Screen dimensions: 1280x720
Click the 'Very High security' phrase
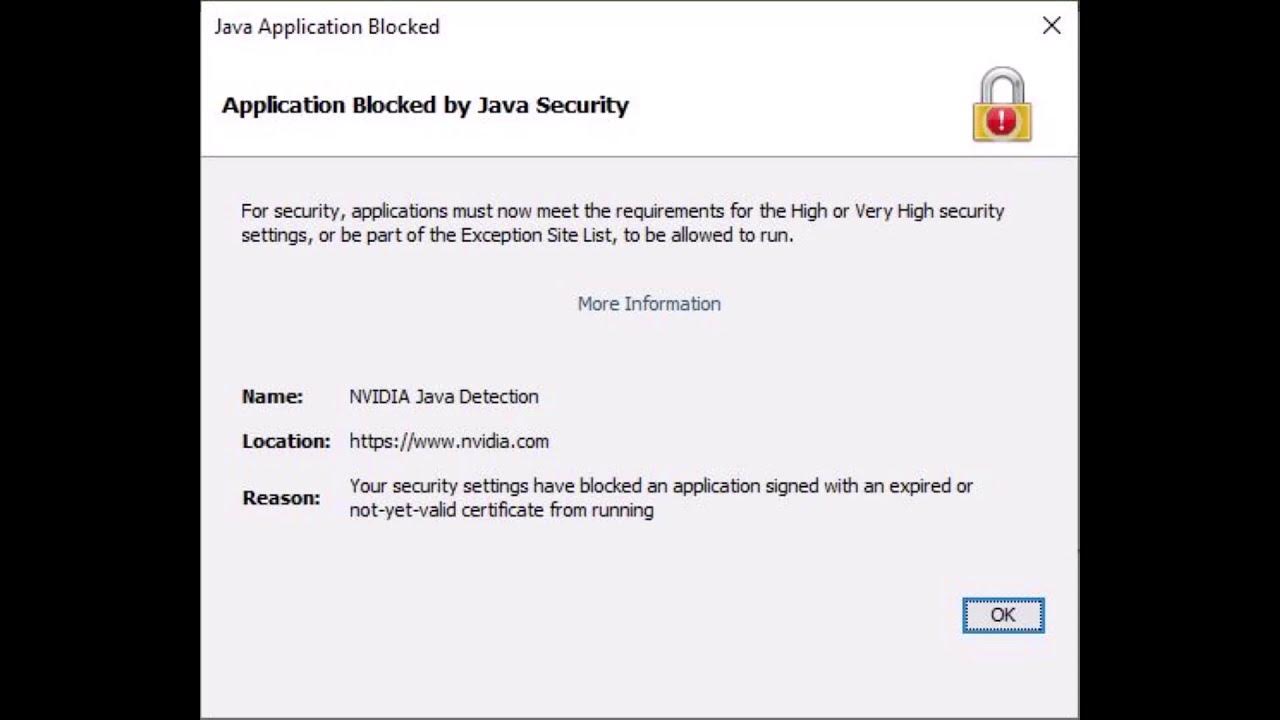coord(929,211)
